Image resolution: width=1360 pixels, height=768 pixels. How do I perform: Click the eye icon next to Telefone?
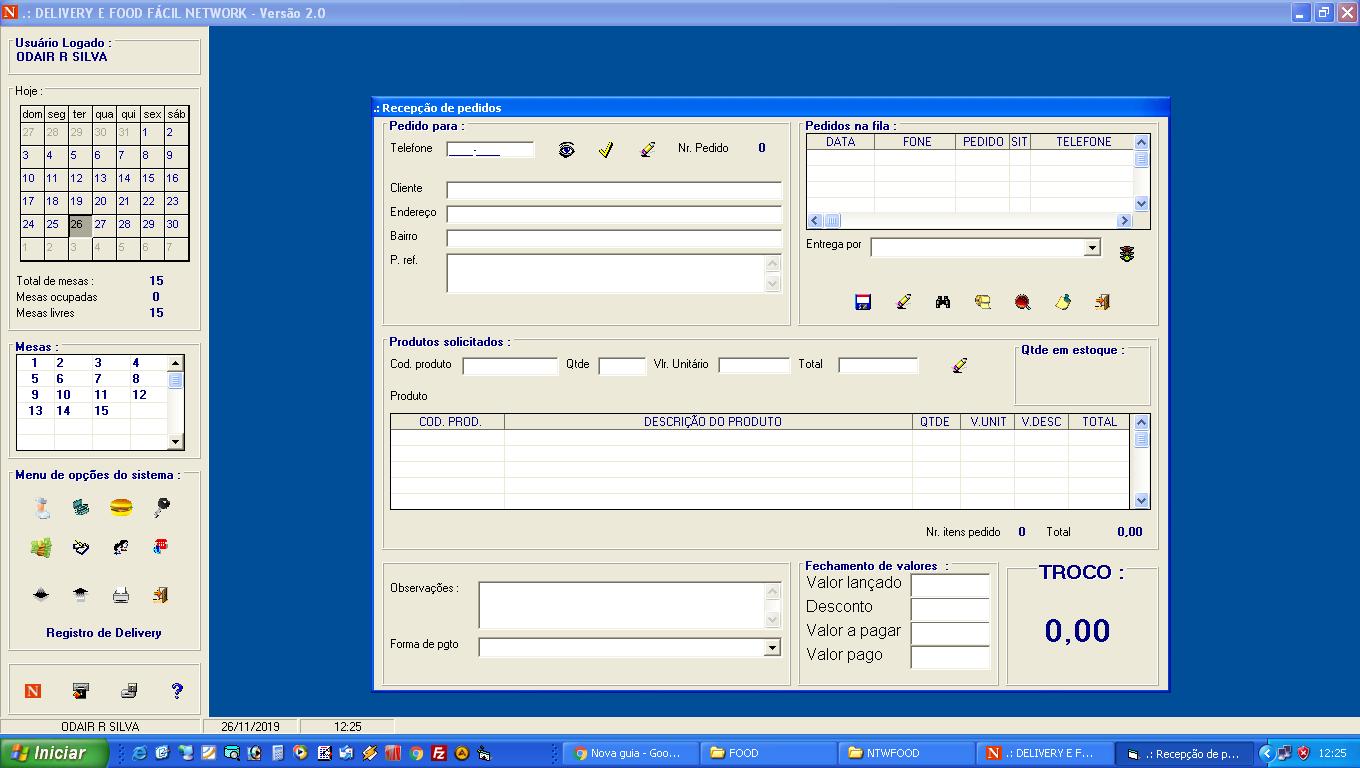(567, 150)
